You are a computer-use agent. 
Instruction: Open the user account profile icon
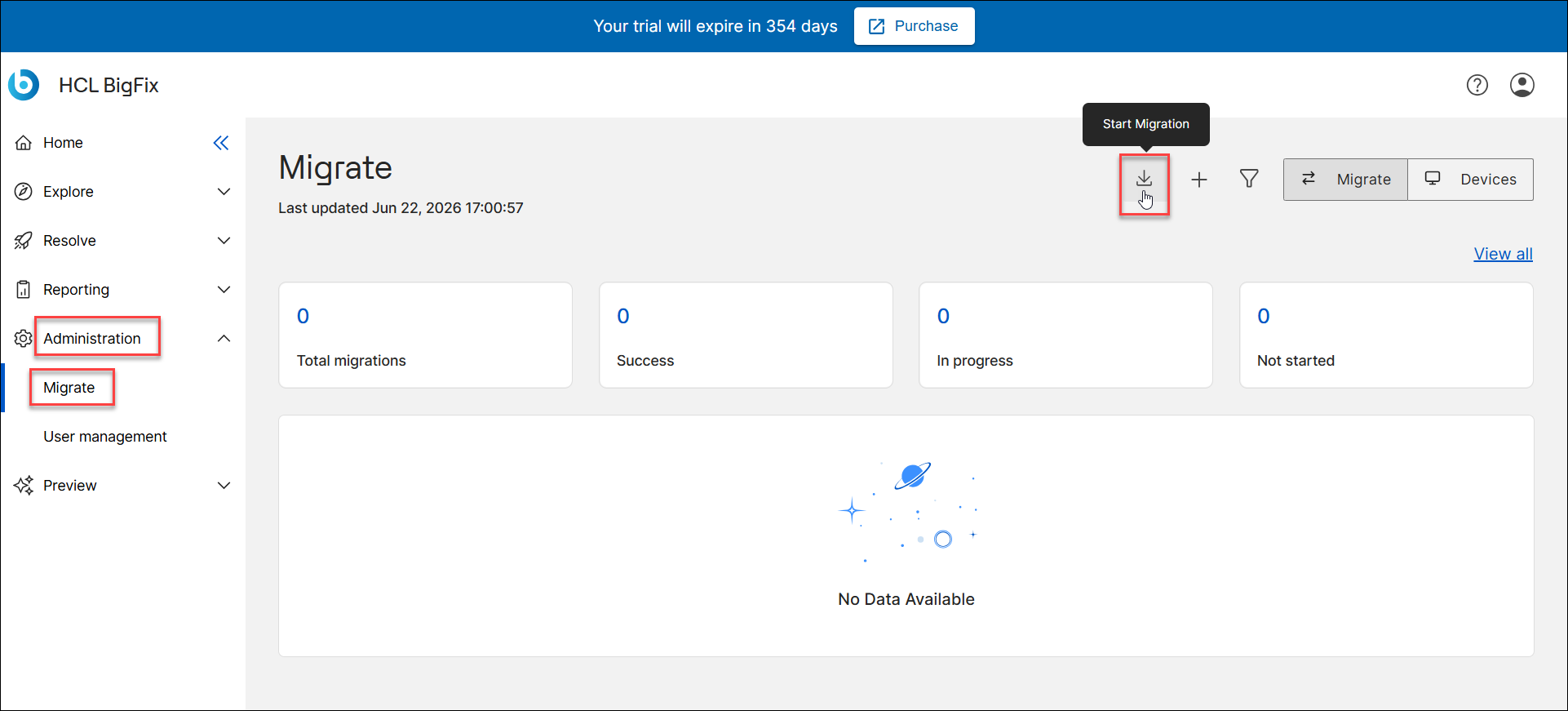(1521, 85)
